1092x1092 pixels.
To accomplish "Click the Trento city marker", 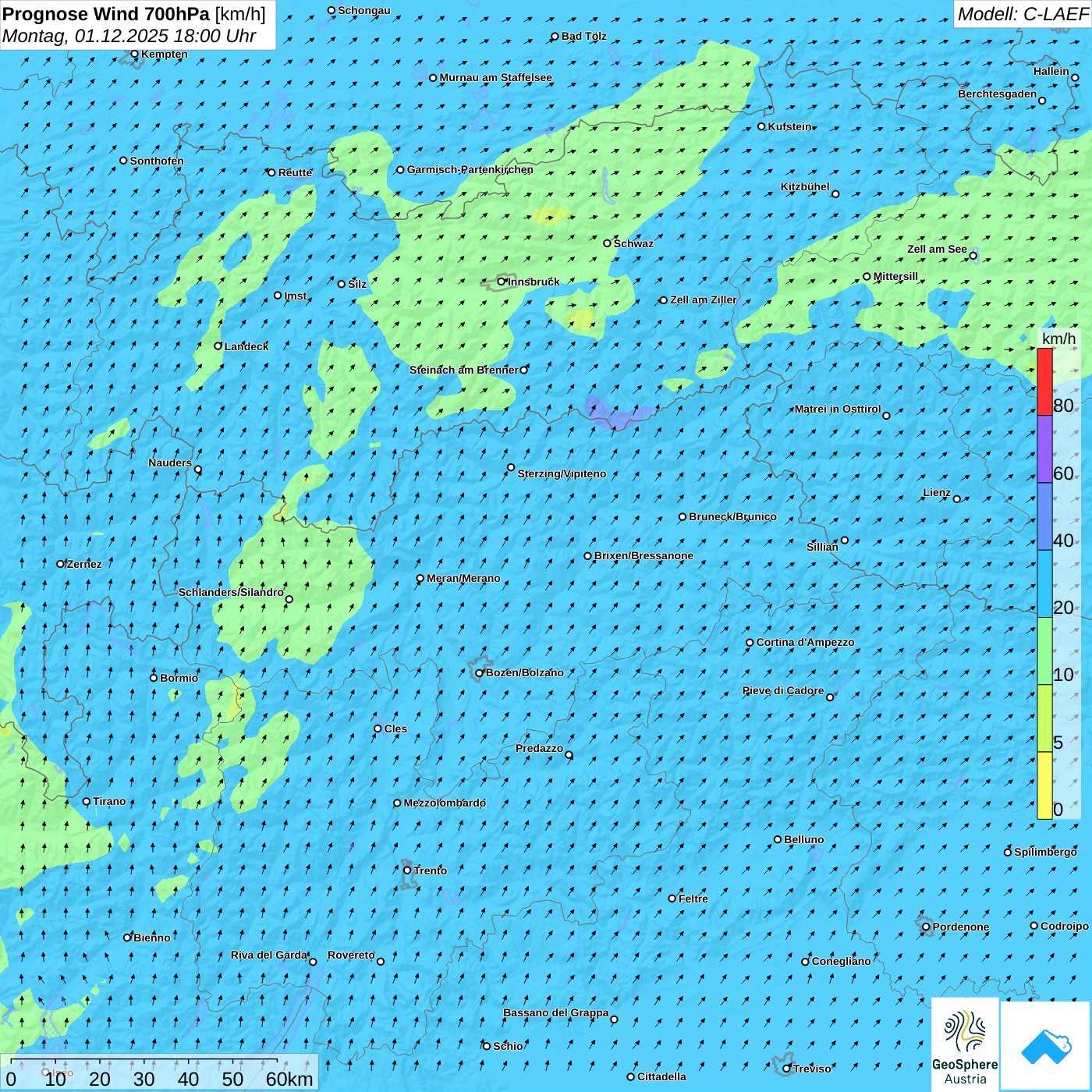I will coord(407,870).
